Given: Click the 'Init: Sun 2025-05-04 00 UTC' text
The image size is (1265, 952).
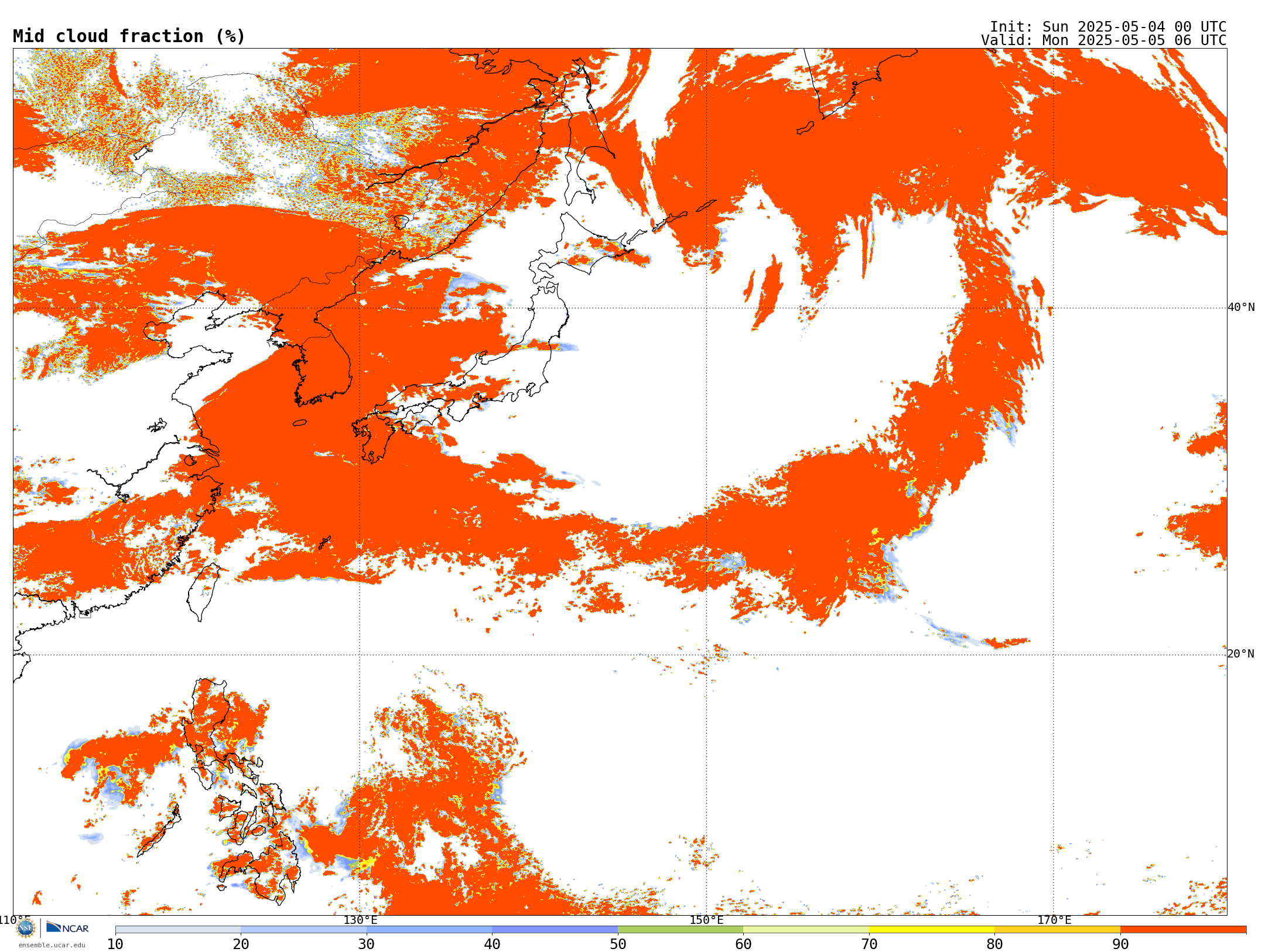Looking at the screenshot, I should coord(1108,27).
